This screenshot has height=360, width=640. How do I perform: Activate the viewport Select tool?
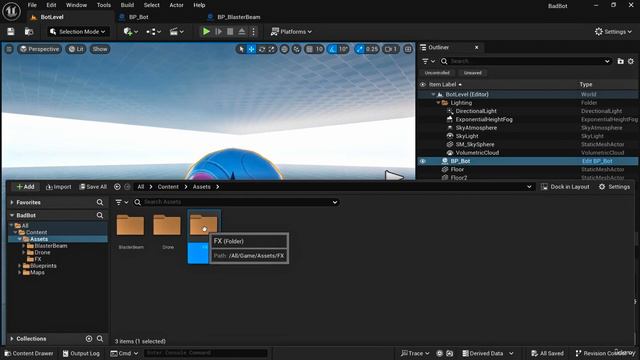point(241,49)
